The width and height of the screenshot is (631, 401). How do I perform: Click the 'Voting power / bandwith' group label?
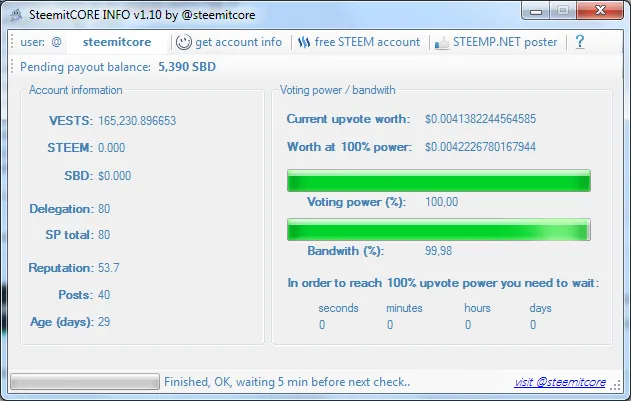click(x=338, y=90)
